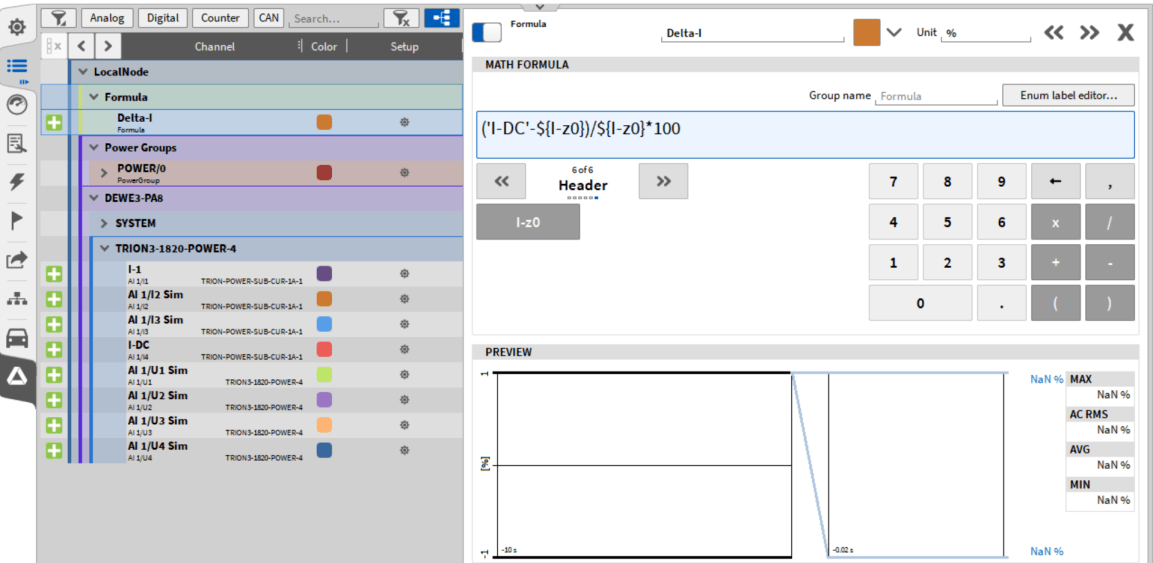Viewport: 1153px width, 563px height.
Task: Click the green plus beside I-1 channel
Action: pos(54,274)
